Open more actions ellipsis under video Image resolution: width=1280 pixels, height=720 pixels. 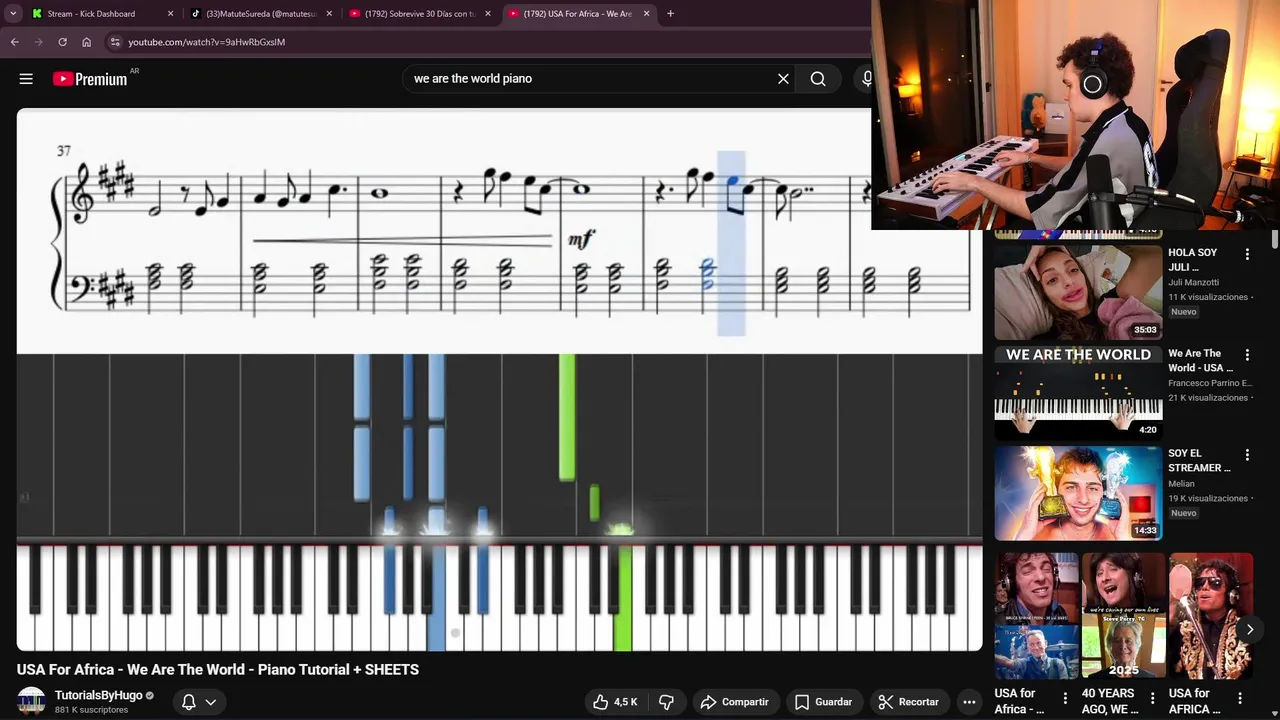[x=969, y=702]
